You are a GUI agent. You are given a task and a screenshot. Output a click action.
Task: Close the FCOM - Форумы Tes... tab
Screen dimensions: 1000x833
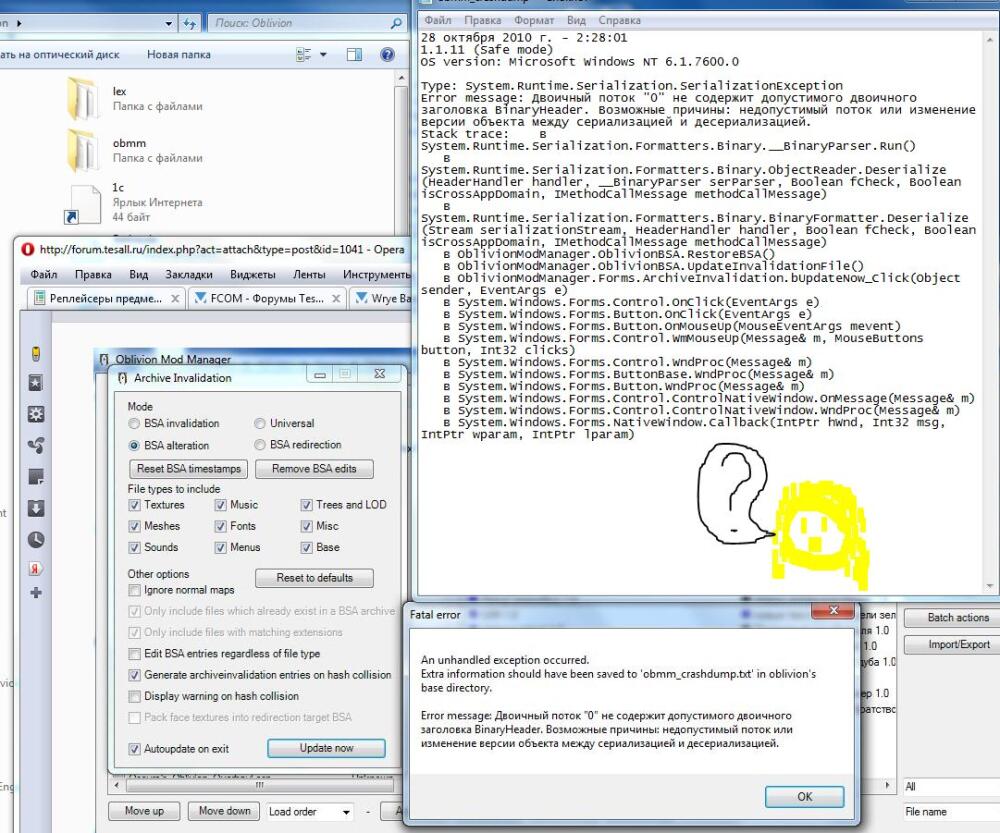[x=336, y=299]
